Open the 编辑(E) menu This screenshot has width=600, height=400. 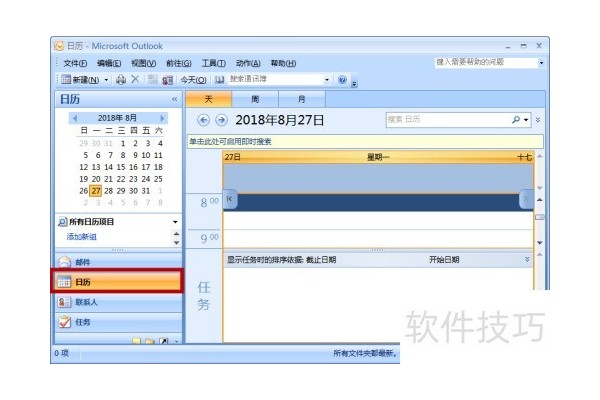(x=109, y=64)
